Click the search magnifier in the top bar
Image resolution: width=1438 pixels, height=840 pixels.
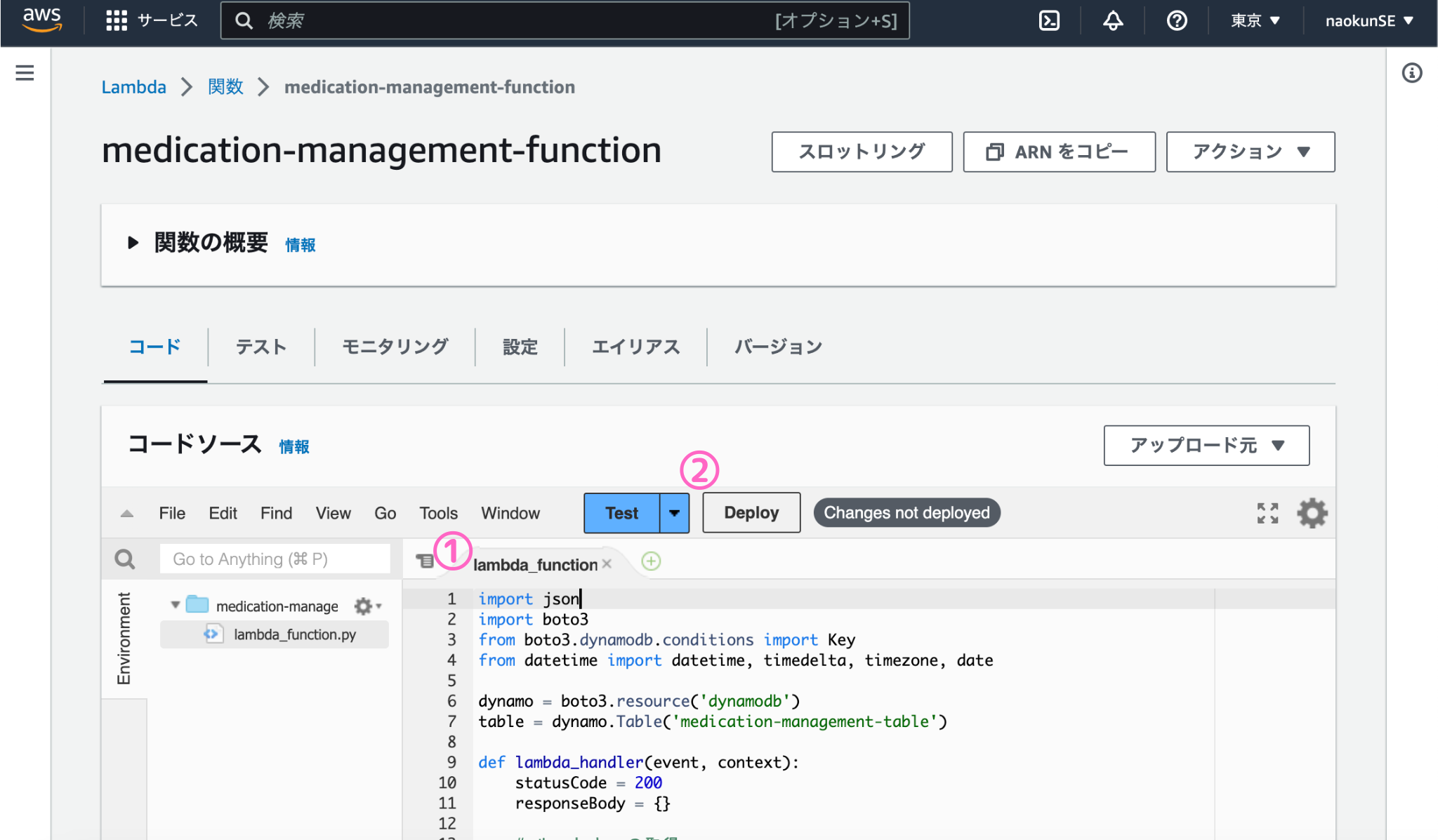click(x=244, y=20)
